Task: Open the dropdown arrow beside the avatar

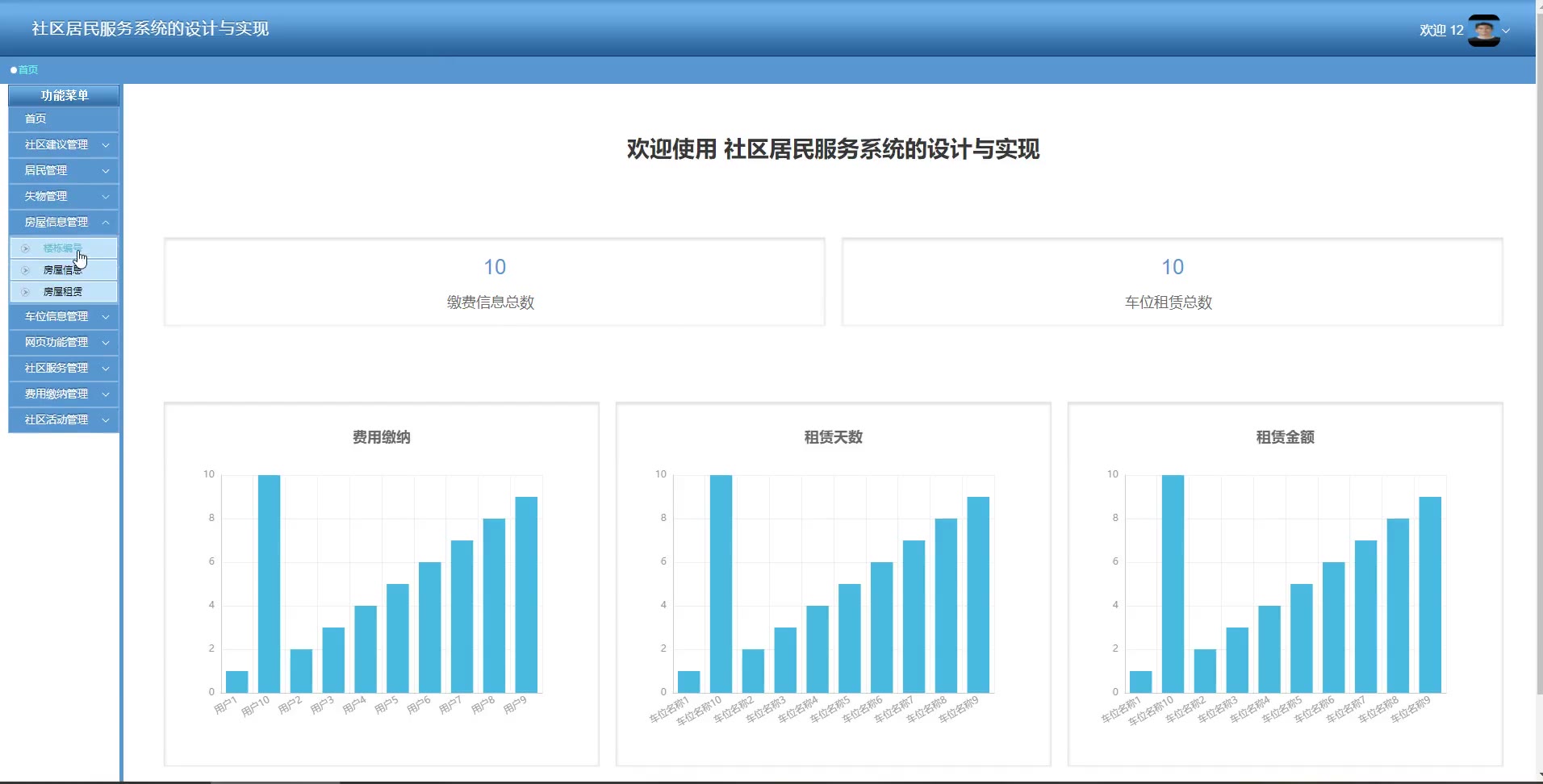Action: pyautogui.click(x=1506, y=31)
